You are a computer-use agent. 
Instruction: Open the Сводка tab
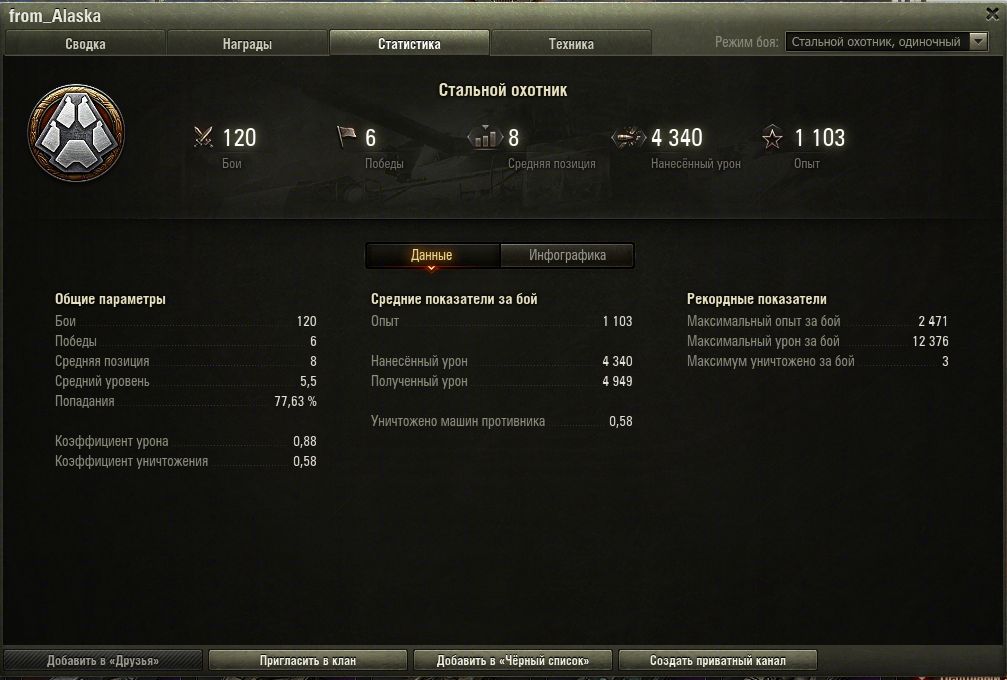click(x=85, y=44)
